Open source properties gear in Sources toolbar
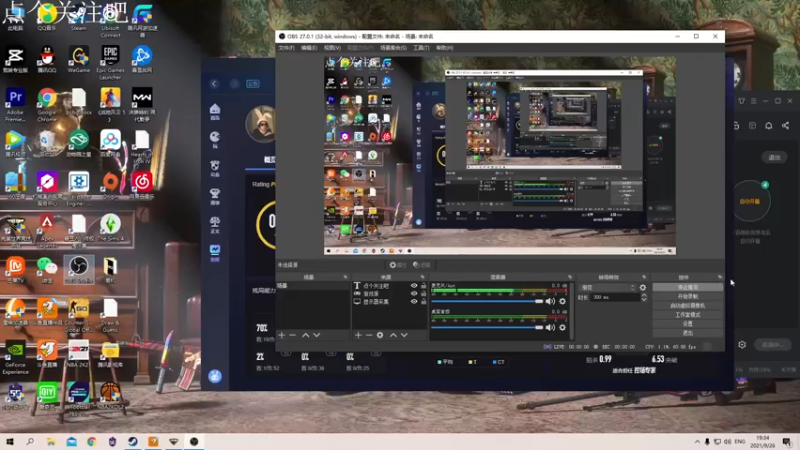Screen dimensions: 800x450 click(x=380, y=335)
